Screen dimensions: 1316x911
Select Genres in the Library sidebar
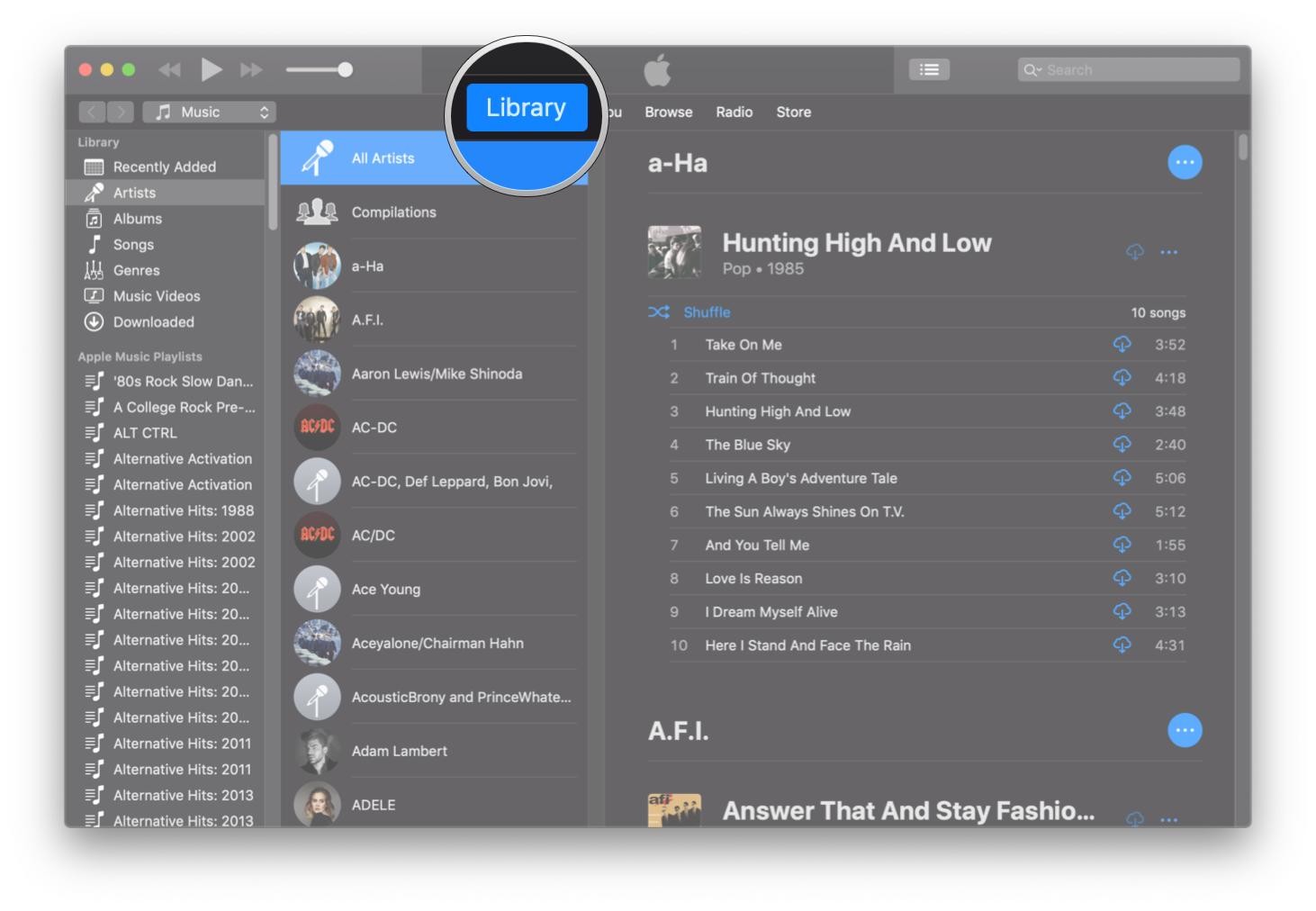pos(136,270)
